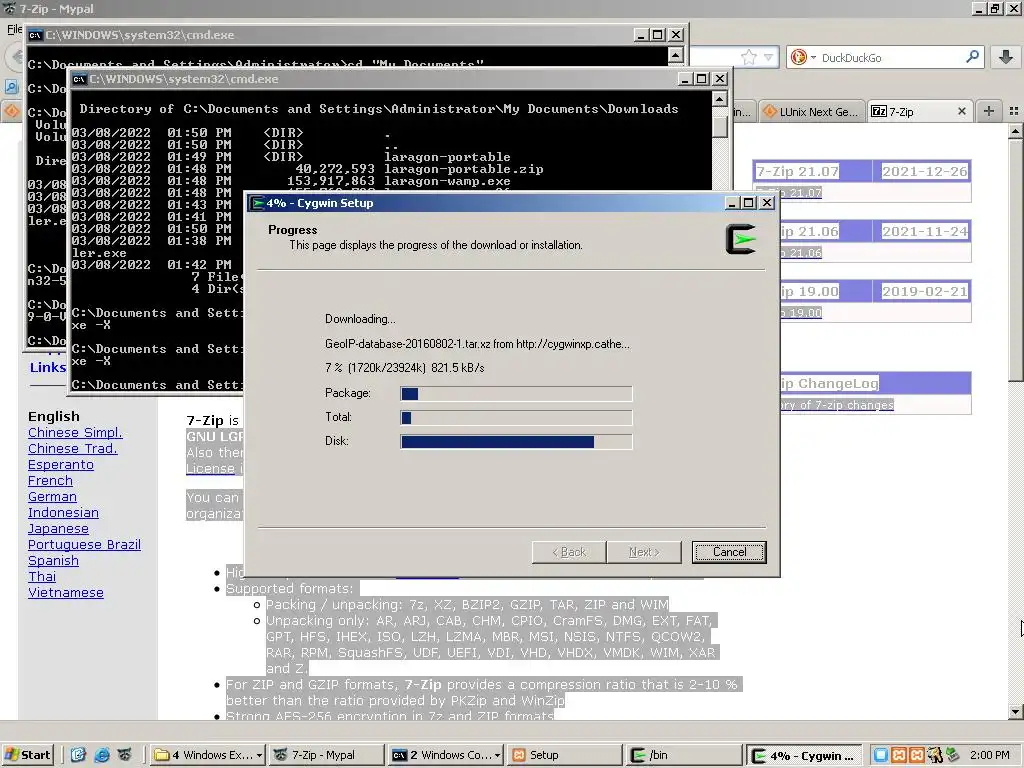Click the search magnifier icon
This screenshot has height=768, width=1024.
coord(972,57)
